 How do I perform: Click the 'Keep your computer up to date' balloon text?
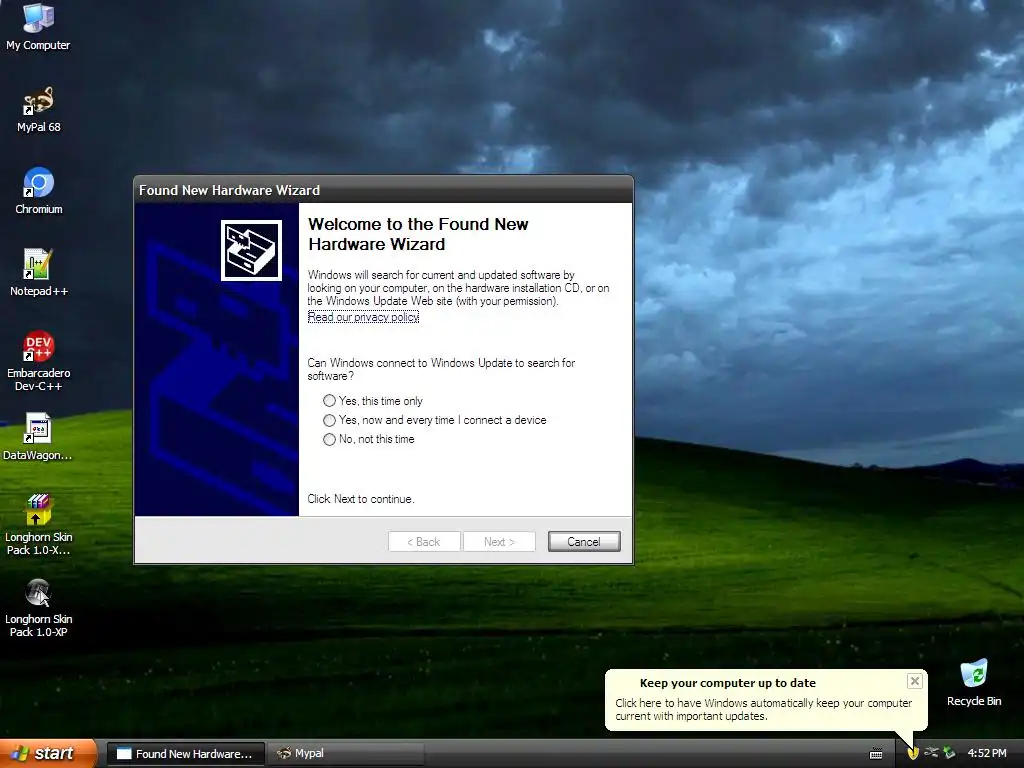click(x=763, y=709)
